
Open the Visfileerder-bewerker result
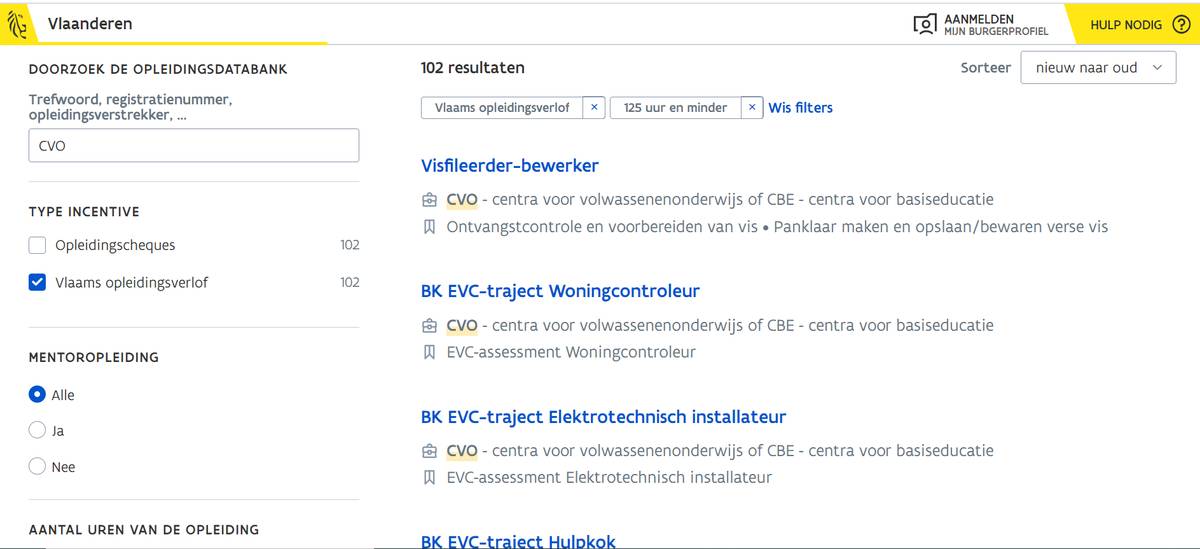510,166
